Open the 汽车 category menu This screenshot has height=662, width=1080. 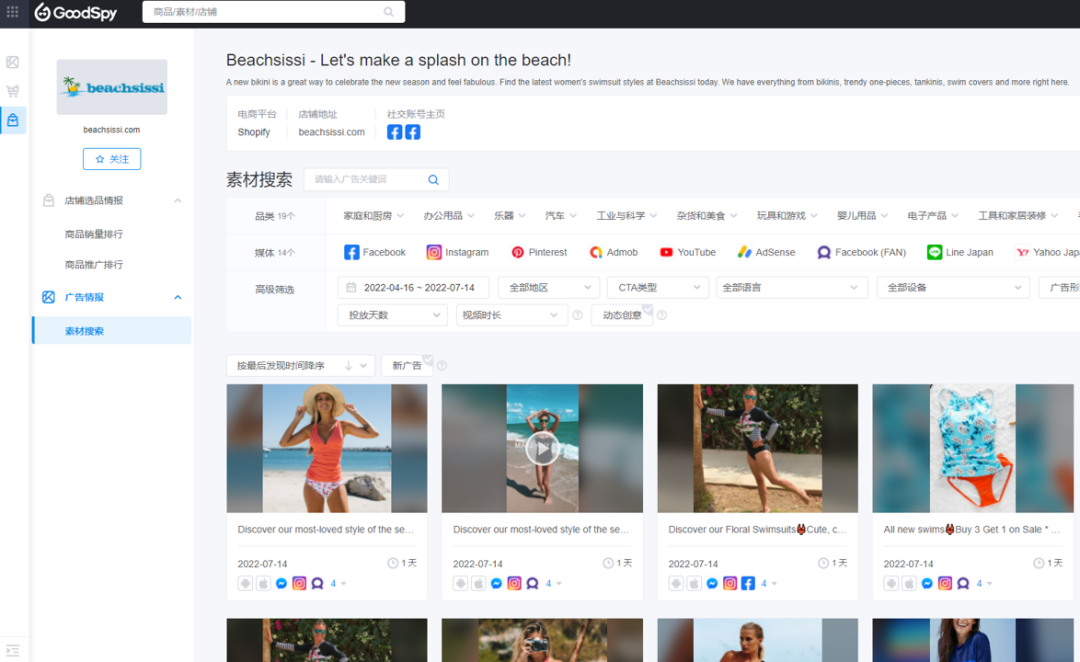coord(561,216)
